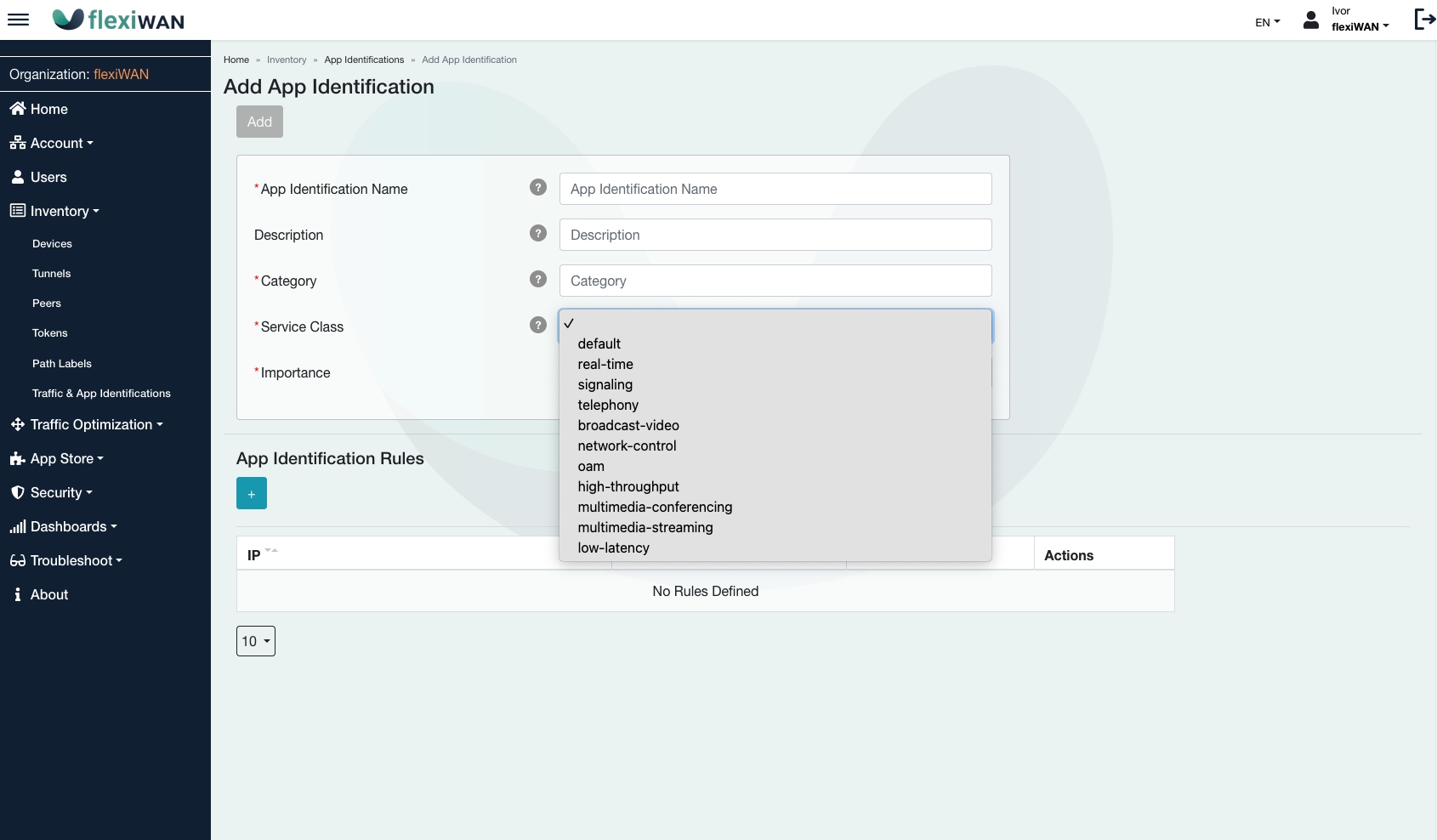Click the plus icon to add rule
Screen dimensions: 1437x840
252,493
